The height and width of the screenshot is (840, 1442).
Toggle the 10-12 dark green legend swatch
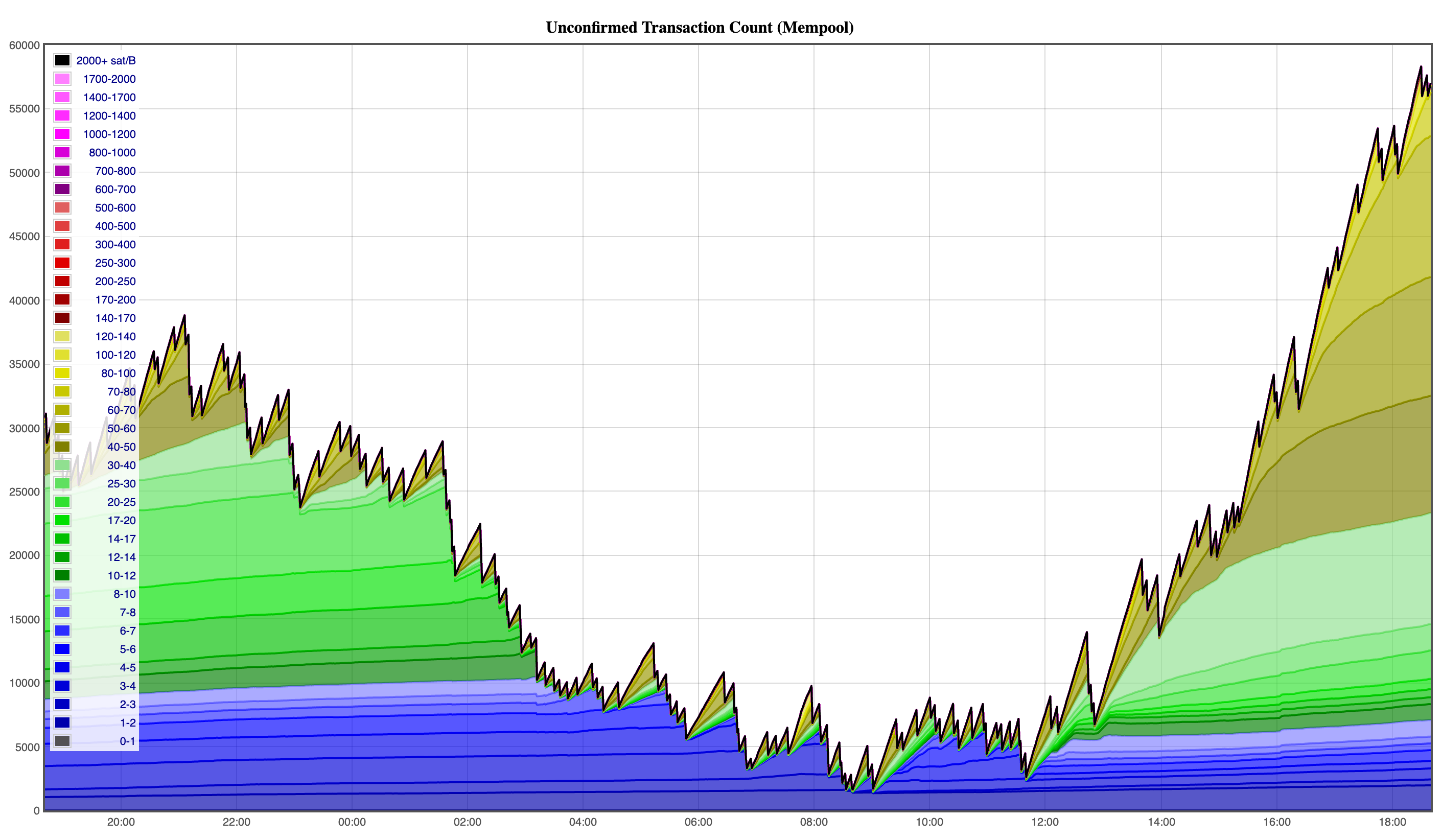[x=62, y=576]
